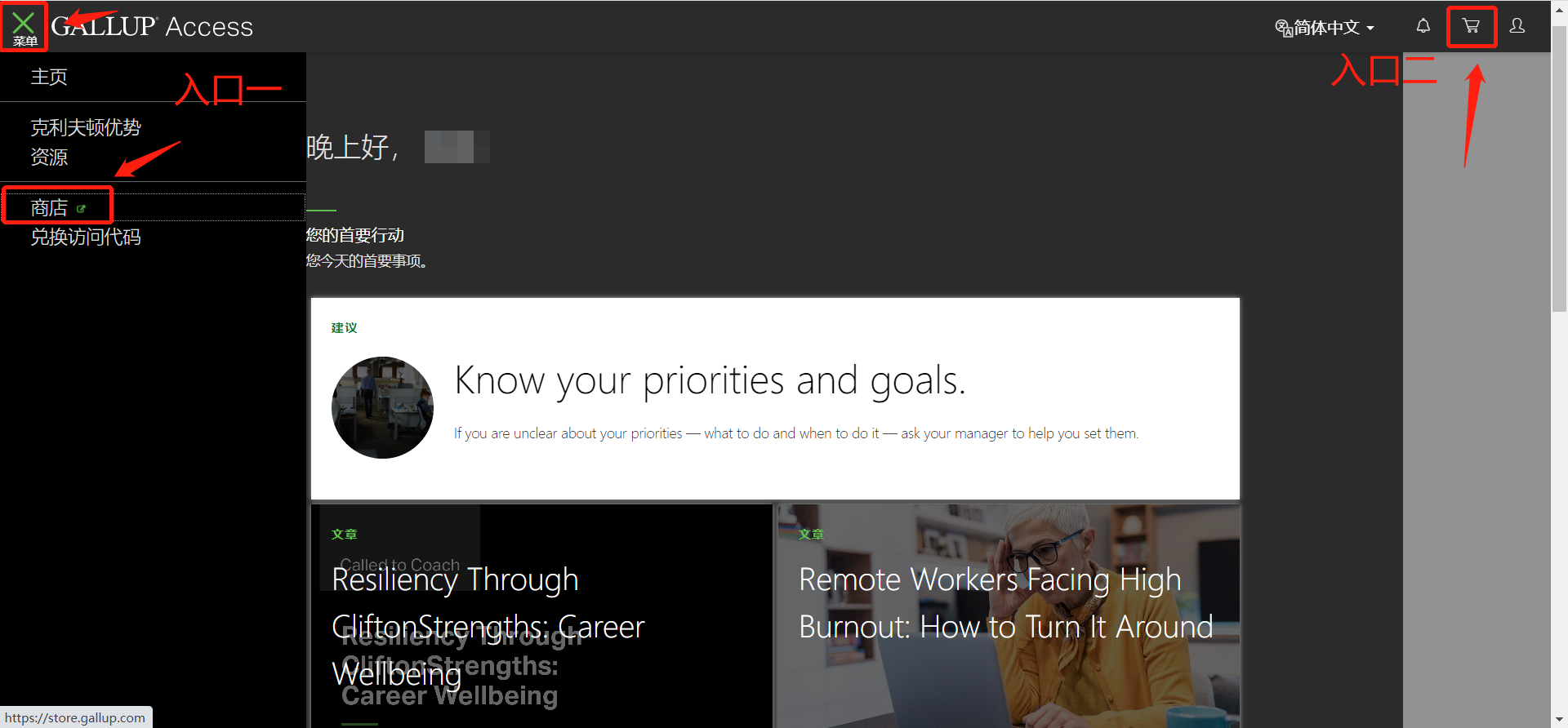1568x728 pixels.
Task: Click the scrollbar up arrow
Action: pos(1559,7)
